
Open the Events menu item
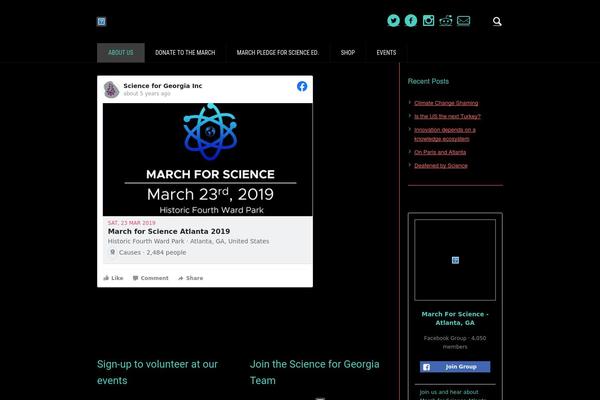click(x=386, y=52)
